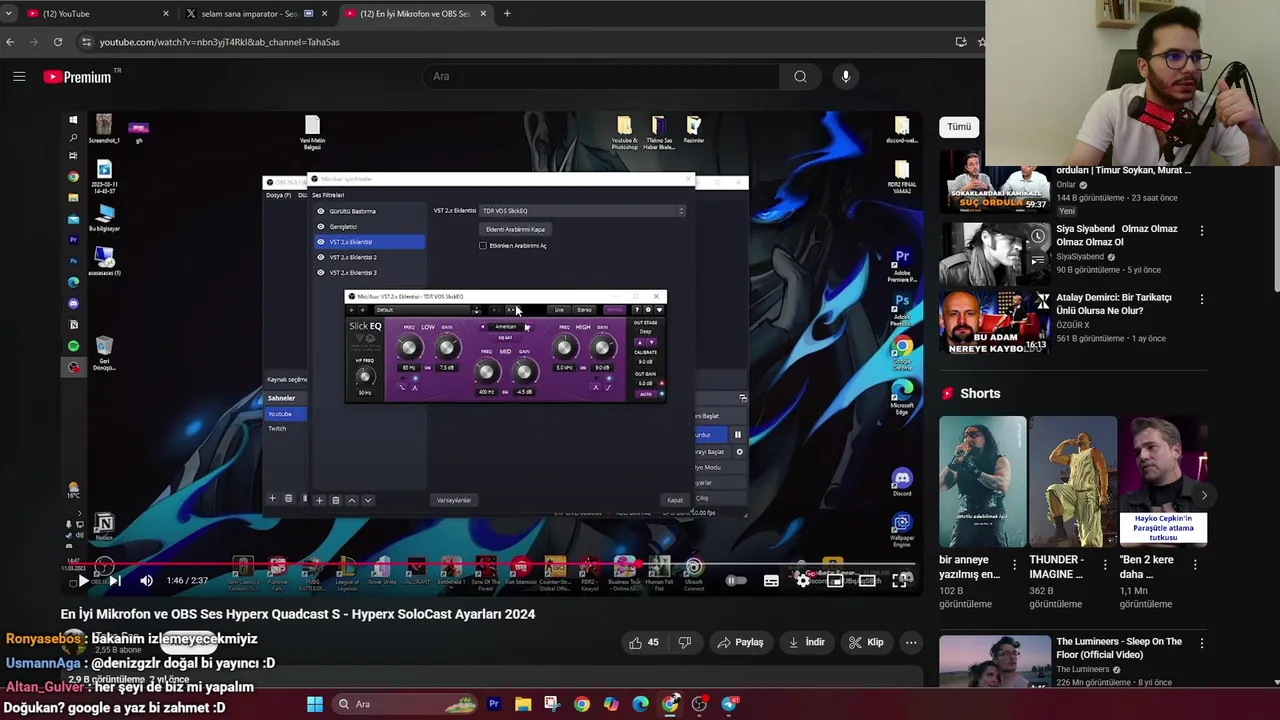Open Windows Start menu on taskbar
The height and width of the screenshot is (720, 1280).
click(x=315, y=704)
